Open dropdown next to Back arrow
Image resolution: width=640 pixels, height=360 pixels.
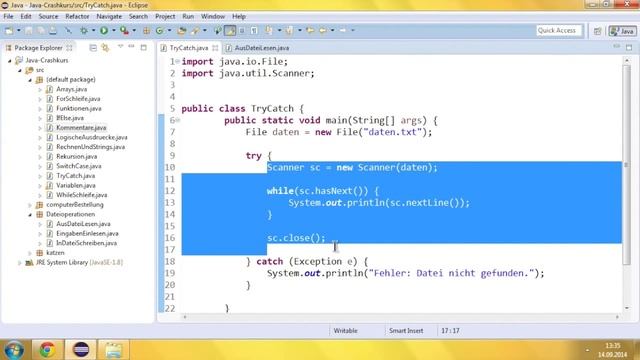point(333,31)
